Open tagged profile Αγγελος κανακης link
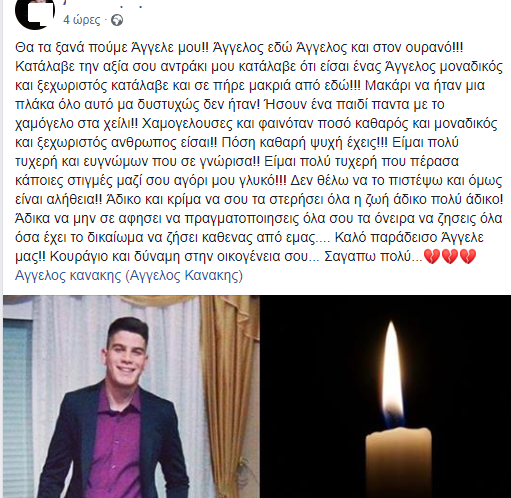The image size is (511, 498). coord(68,276)
